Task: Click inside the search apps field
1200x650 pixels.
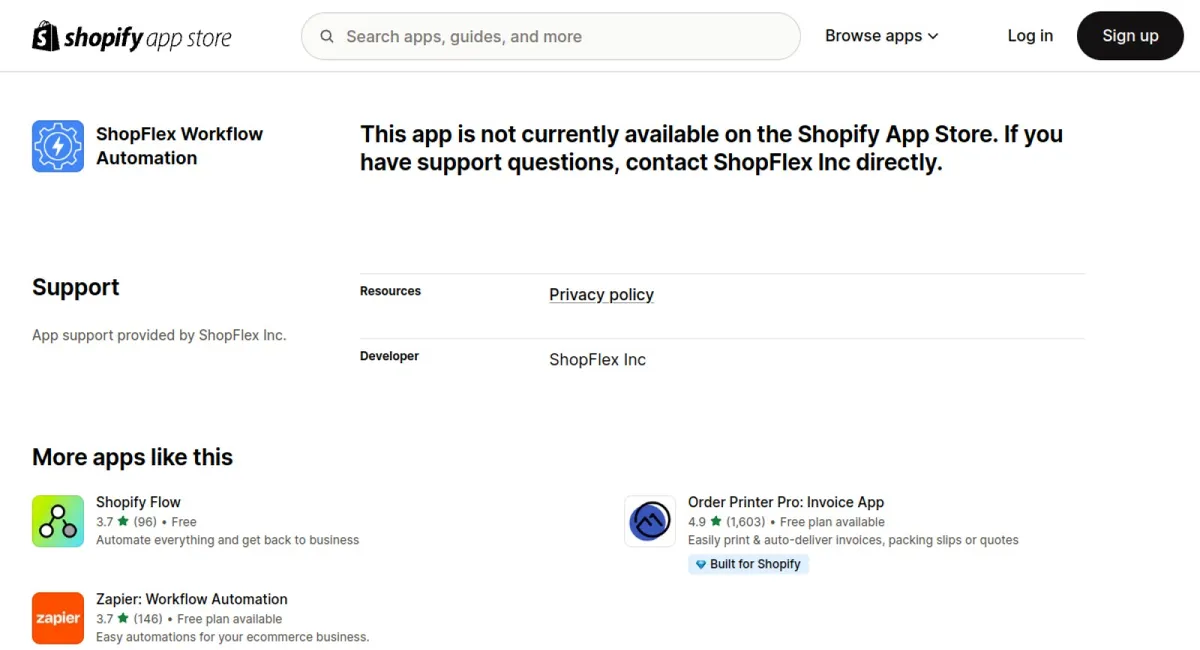Action: [x=550, y=36]
